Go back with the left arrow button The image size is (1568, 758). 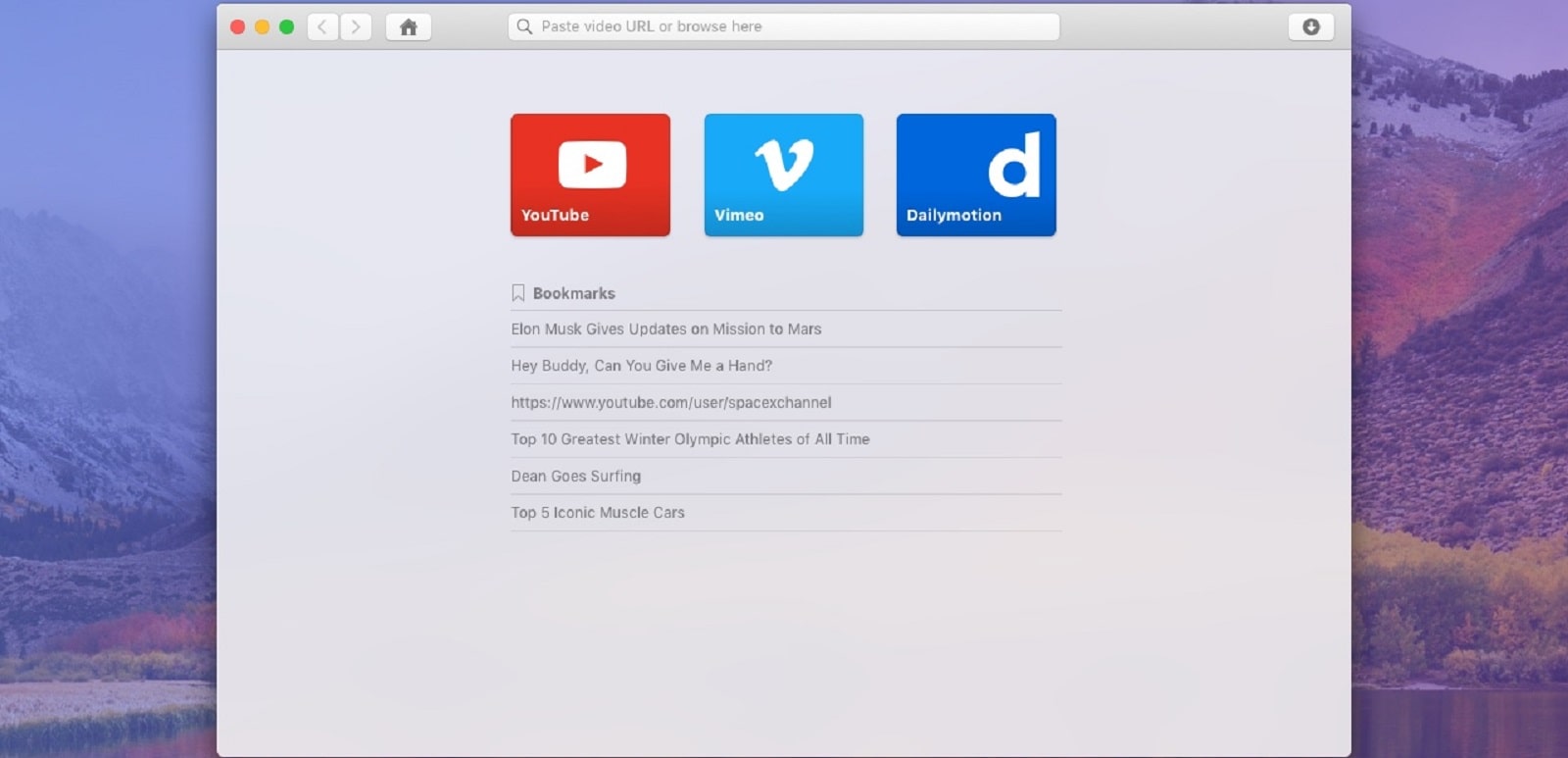point(322,26)
